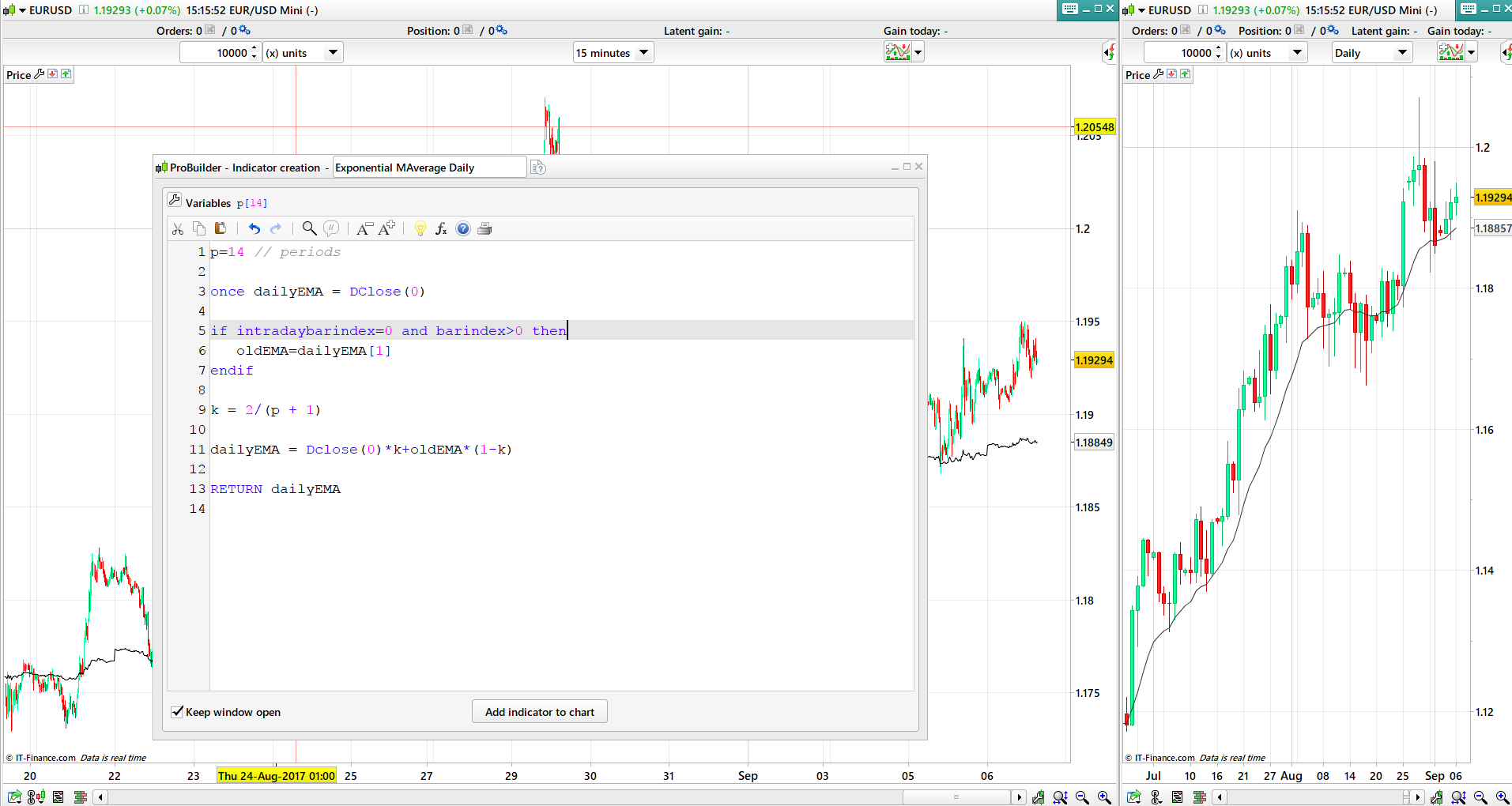This screenshot has height=806, width=1512.
Task: Toggle the Keep window open checkbox
Action: coord(177,711)
